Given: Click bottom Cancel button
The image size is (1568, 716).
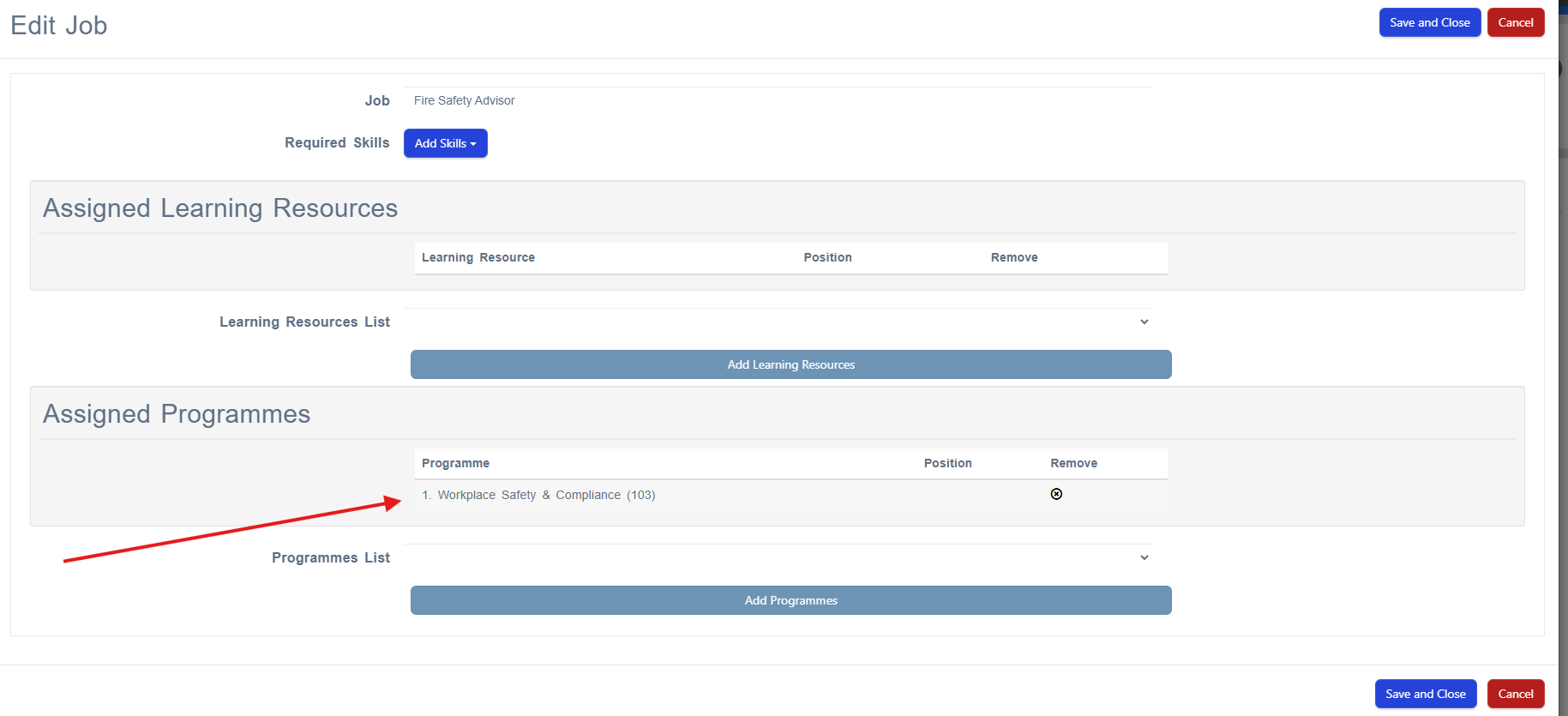Looking at the screenshot, I should pyautogui.click(x=1516, y=694).
